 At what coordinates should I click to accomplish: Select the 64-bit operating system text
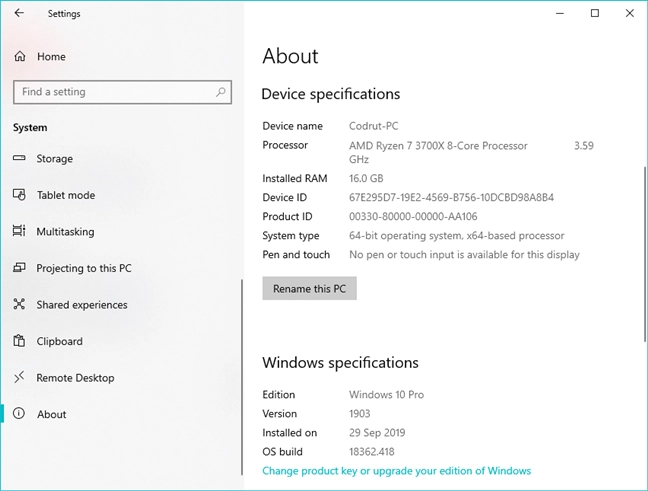(x=457, y=236)
